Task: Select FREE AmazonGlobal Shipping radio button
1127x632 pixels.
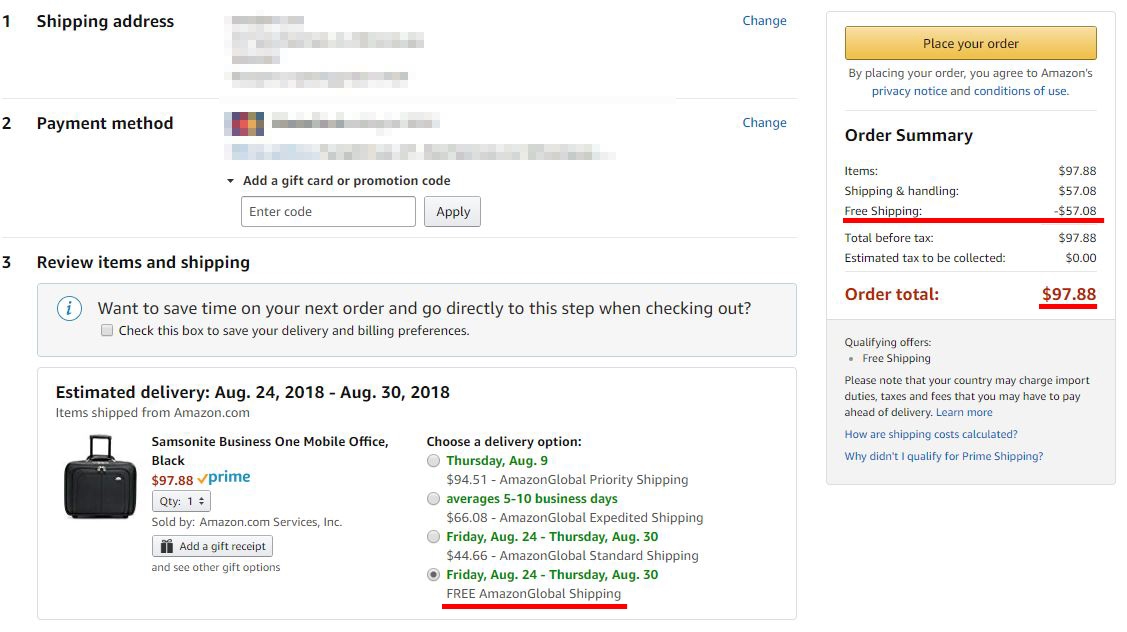Action: click(433, 575)
